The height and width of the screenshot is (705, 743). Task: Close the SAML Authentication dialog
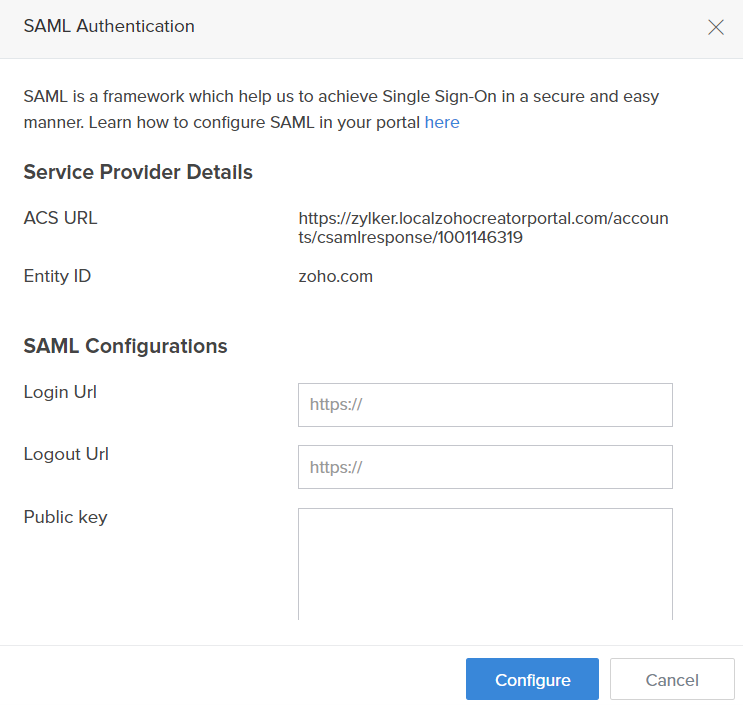716,28
